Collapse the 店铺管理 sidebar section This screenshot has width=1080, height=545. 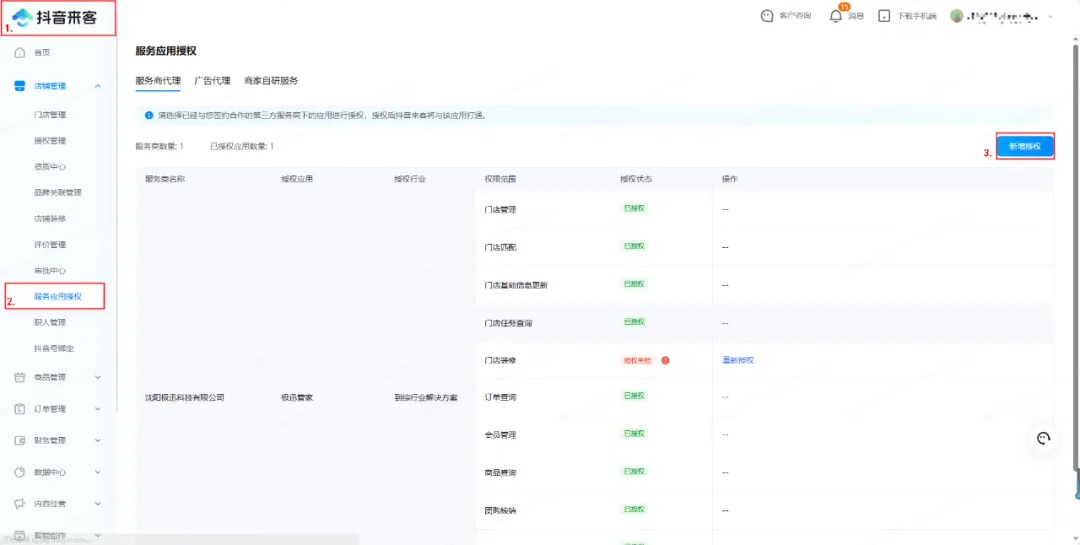click(97, 87)
